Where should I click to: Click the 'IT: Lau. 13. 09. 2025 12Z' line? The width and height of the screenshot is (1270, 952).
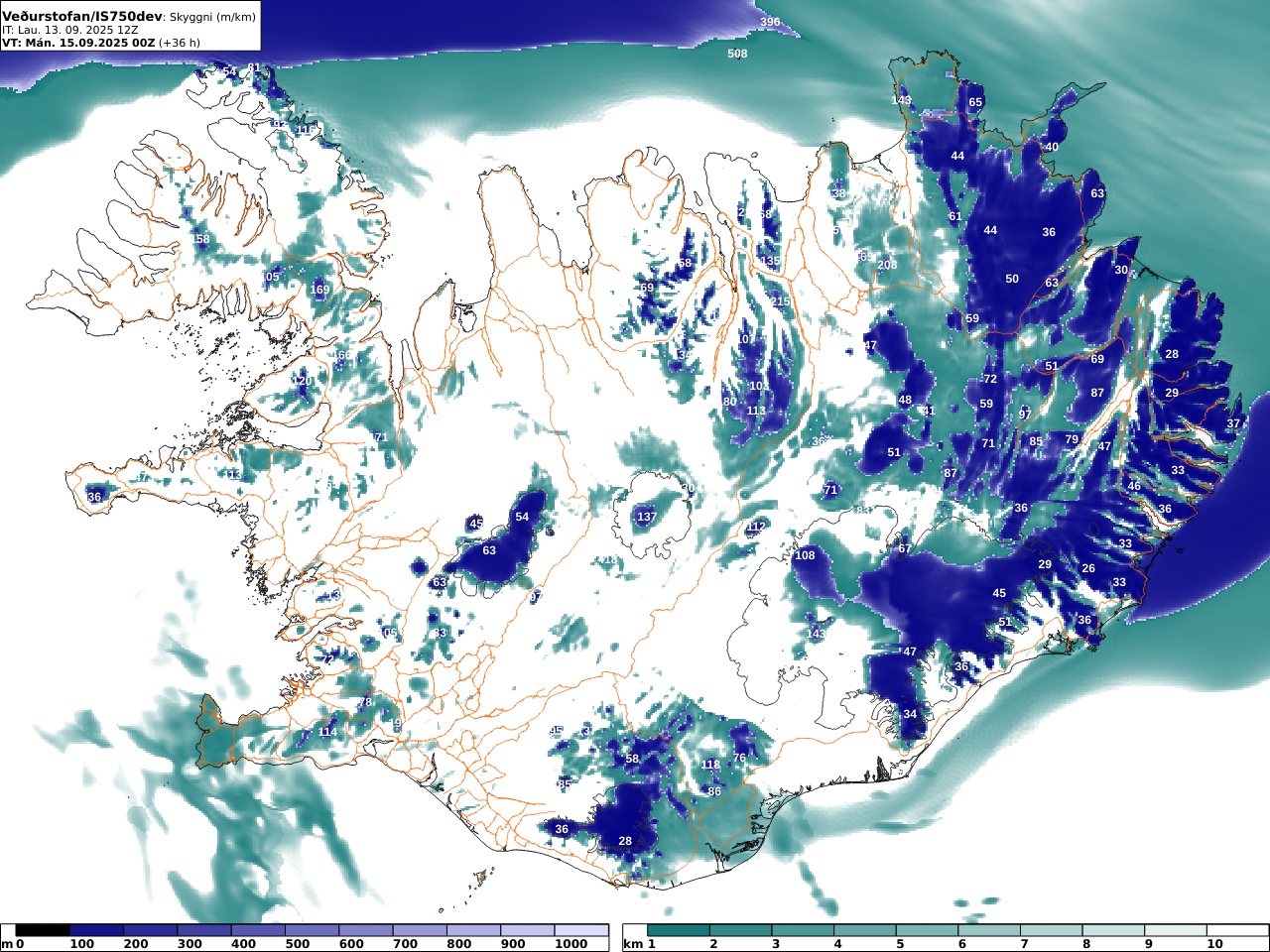[x=69, y=31]
